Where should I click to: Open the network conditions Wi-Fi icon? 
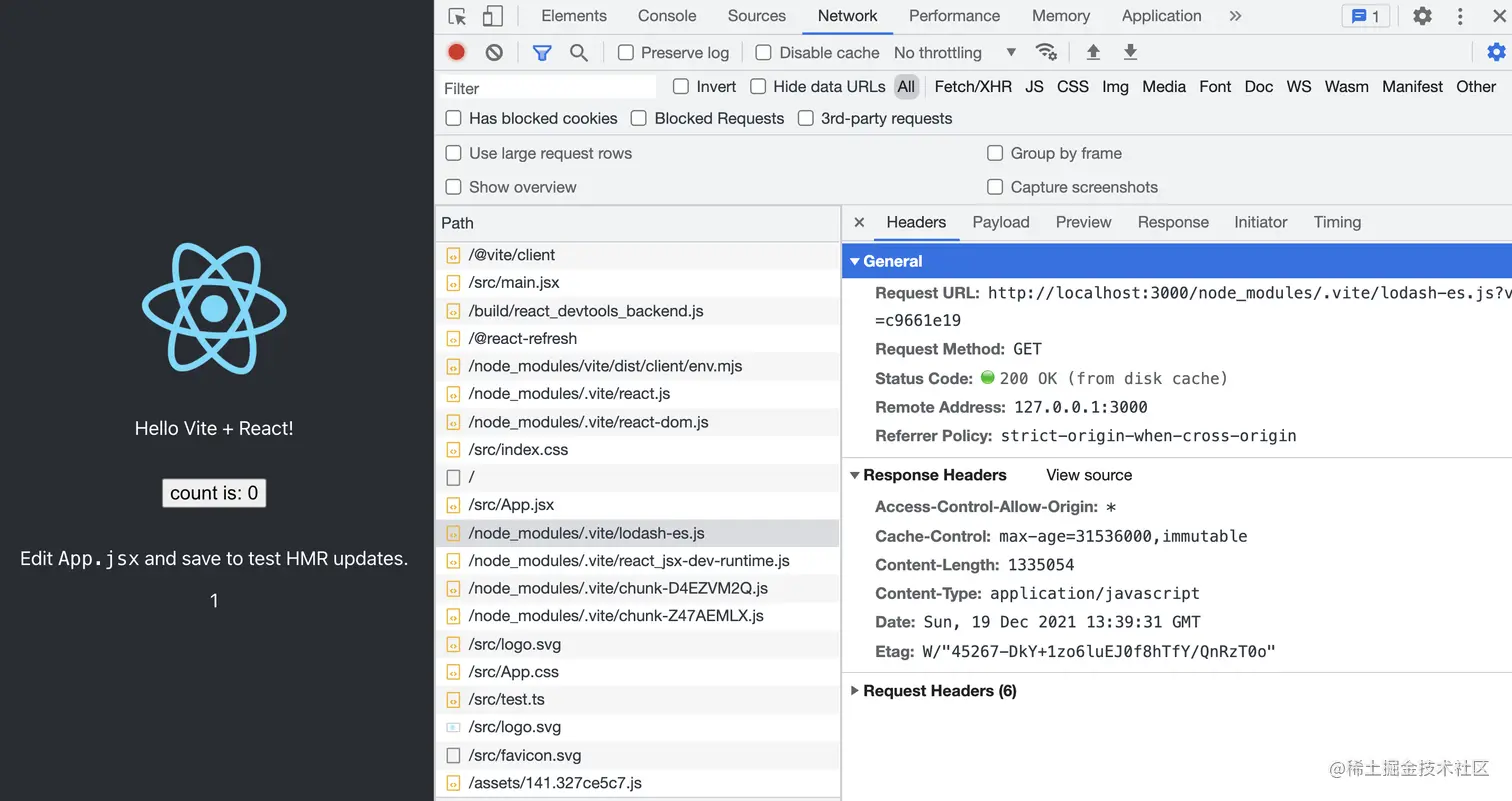point(1046,52)
